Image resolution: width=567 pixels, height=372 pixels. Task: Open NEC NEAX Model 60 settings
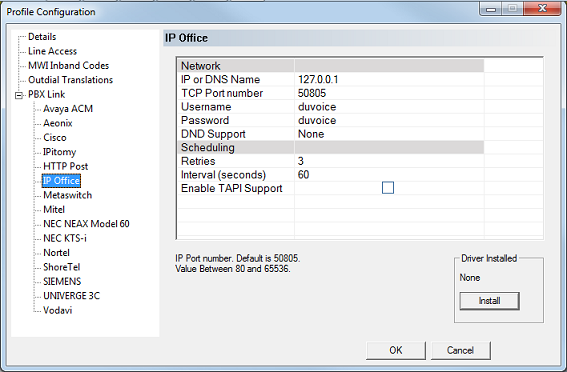pyautogui.click(x=86, y=224)
